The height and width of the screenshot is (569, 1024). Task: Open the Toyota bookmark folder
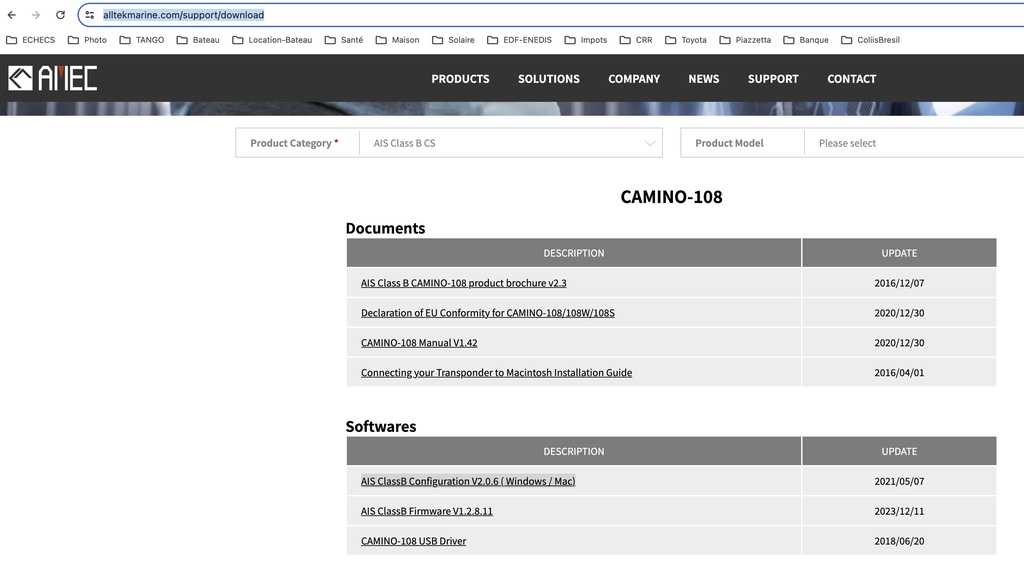tap(686, 40)
